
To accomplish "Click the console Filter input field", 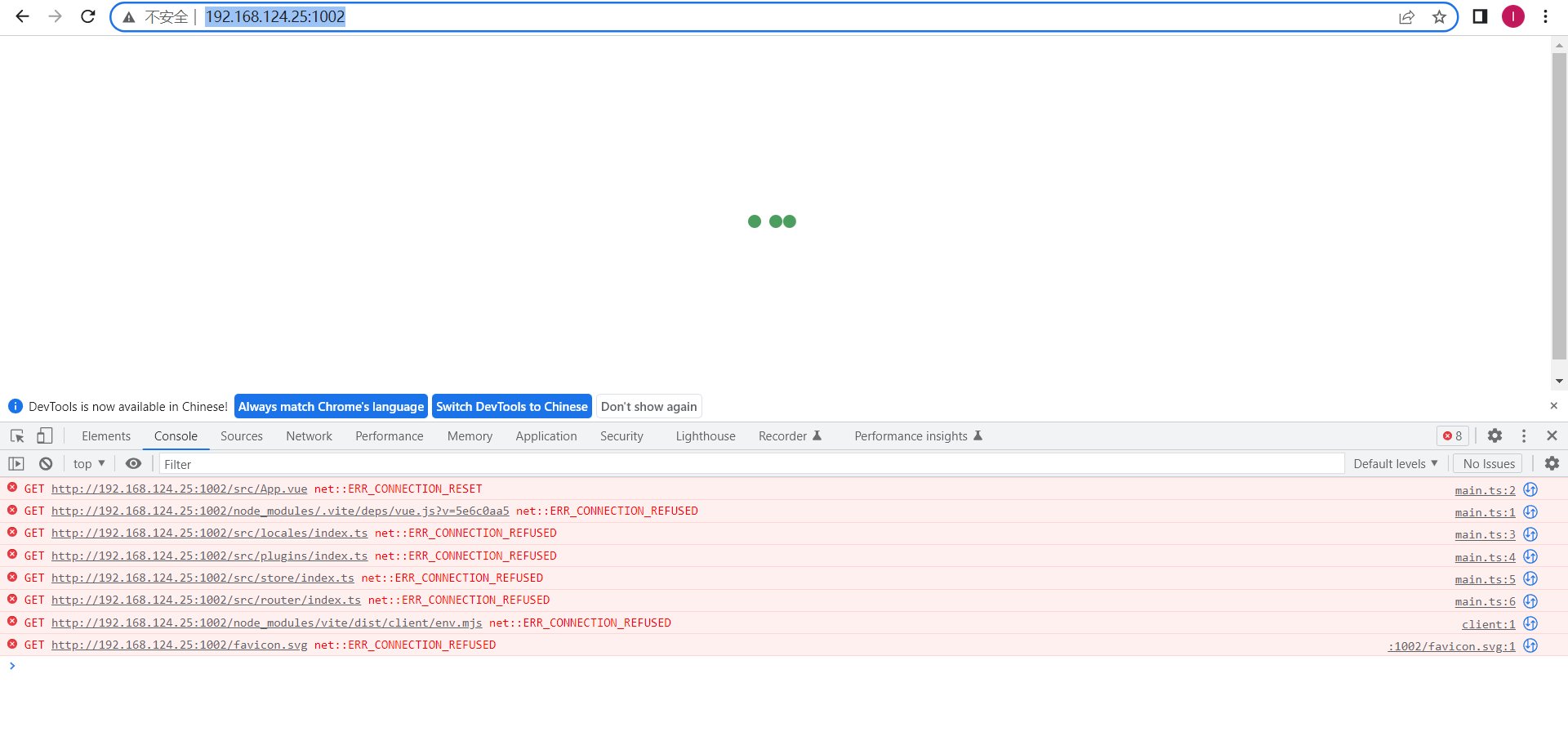I will [x=490, y=463].
